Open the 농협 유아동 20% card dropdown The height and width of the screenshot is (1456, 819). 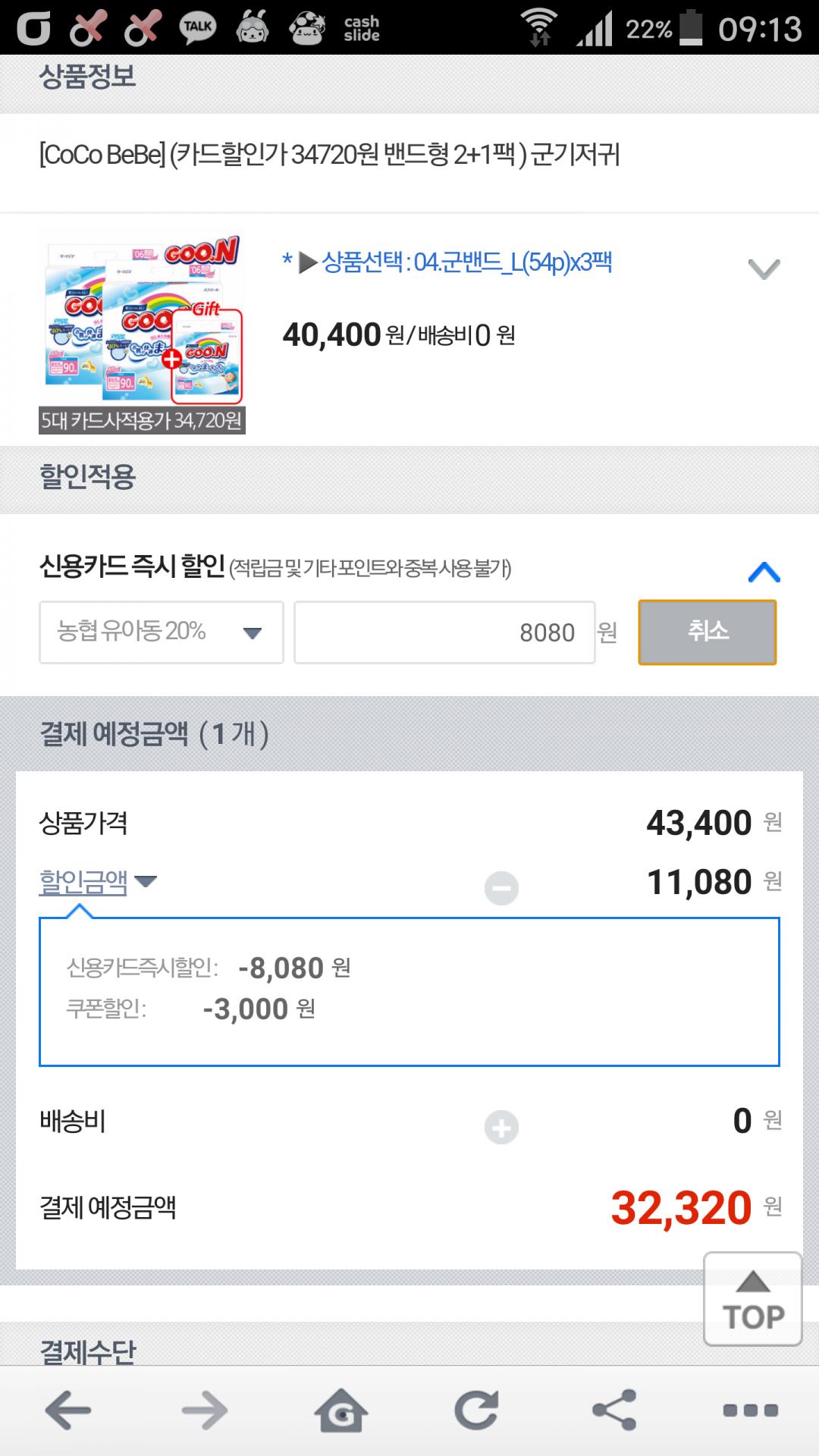pos(162,632)
